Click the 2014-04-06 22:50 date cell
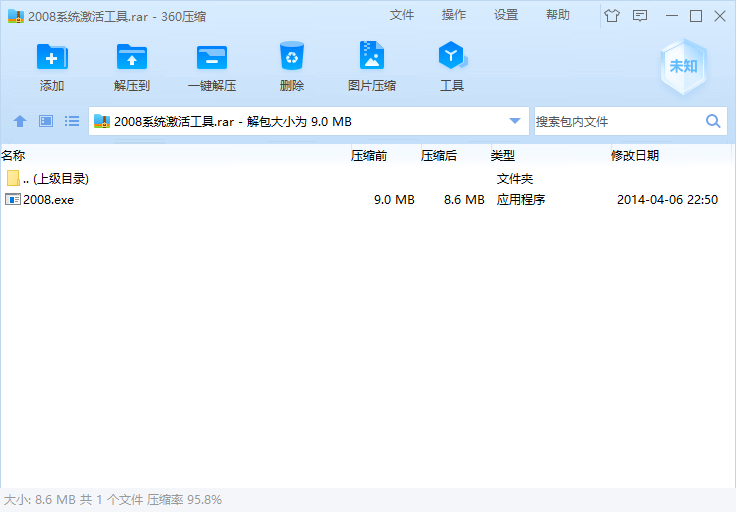The height and width of the screenshot is (512, 736). [667, 200]
